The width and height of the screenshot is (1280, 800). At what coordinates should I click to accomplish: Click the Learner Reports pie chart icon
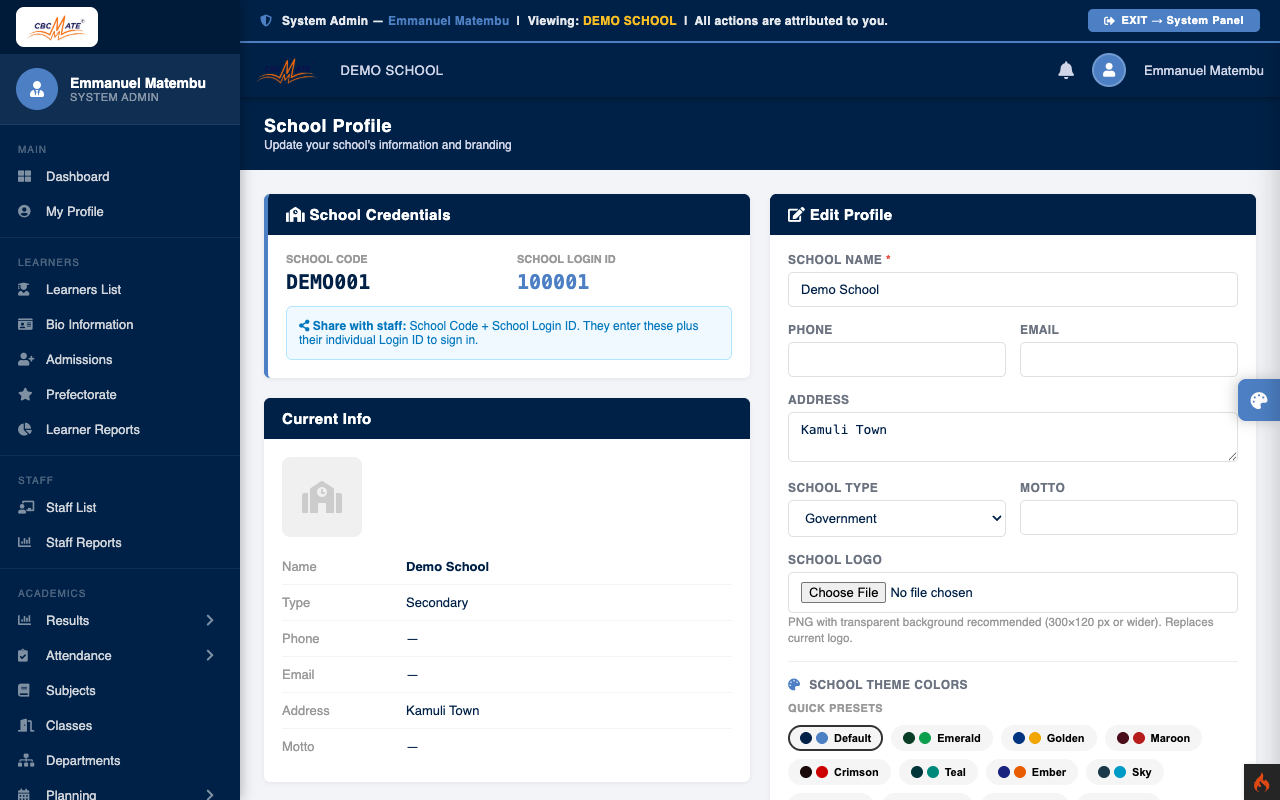(x=25, y=429)
